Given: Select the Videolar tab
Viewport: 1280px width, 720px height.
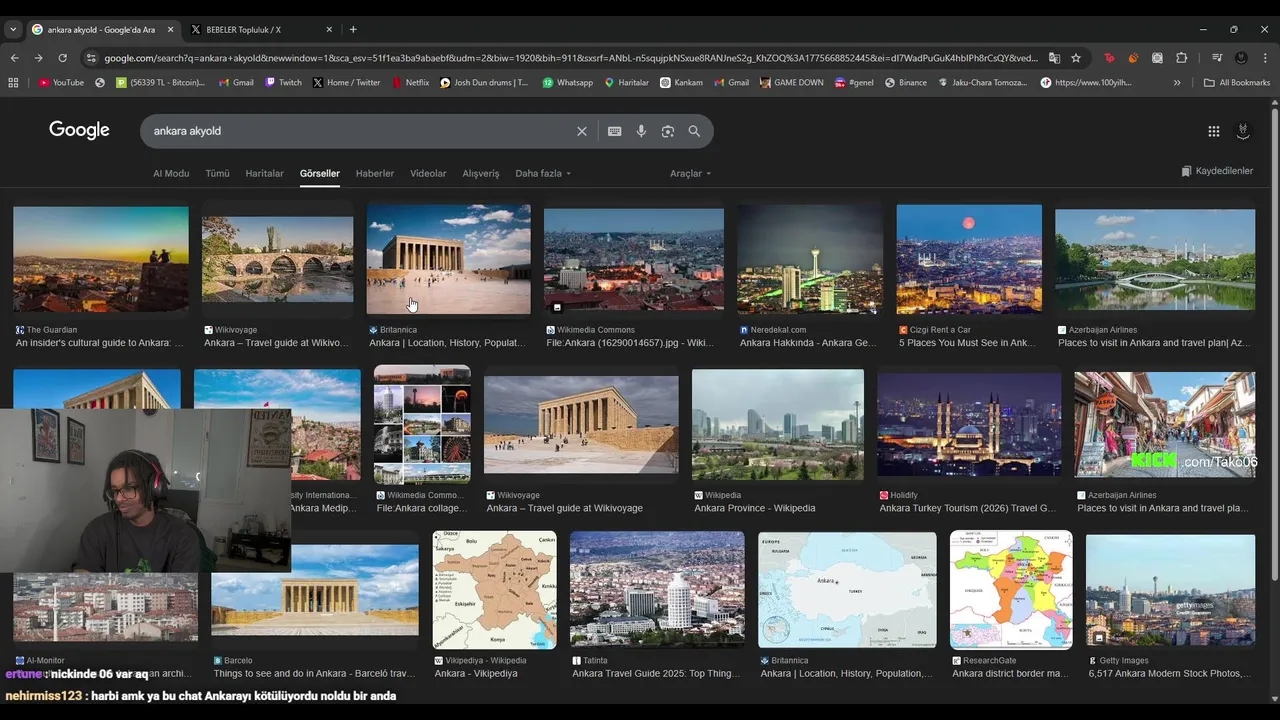Looking at the screenshot, I should pyautogui.click(x=428, y=173).
